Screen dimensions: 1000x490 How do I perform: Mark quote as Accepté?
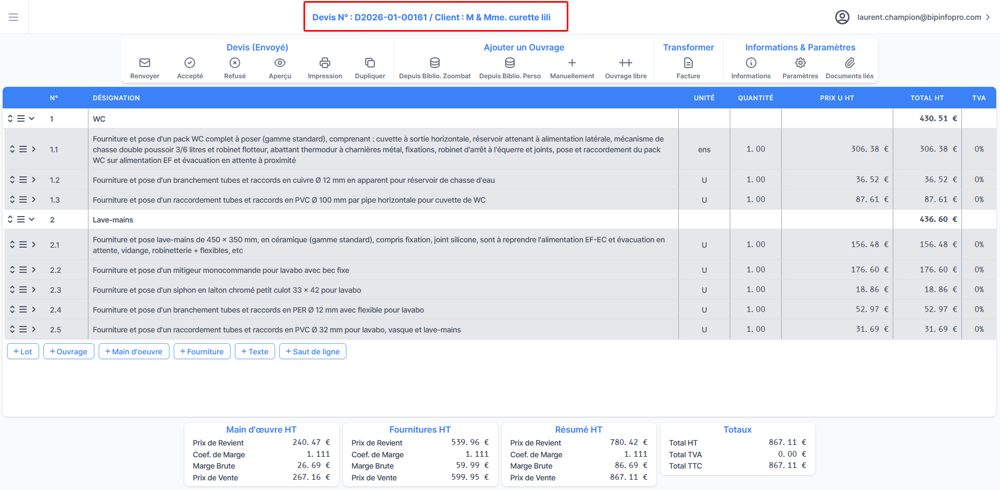coord(189,63)
